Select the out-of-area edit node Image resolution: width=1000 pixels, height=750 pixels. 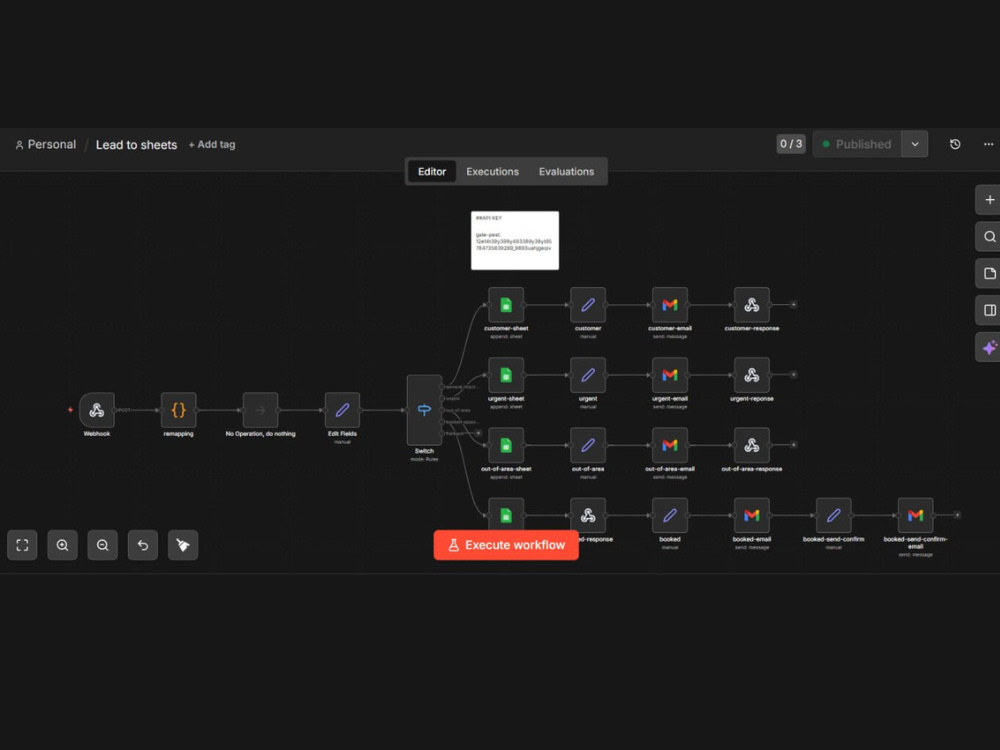(x=588, y=445)
